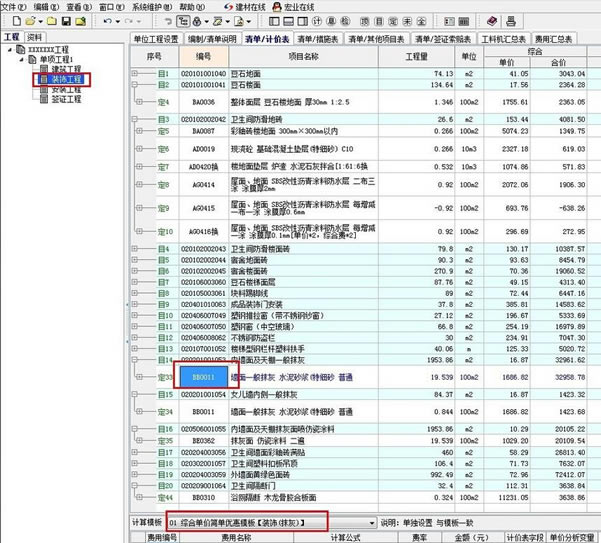Switch to the 清单/措施表 tab

tap(317, 39)
